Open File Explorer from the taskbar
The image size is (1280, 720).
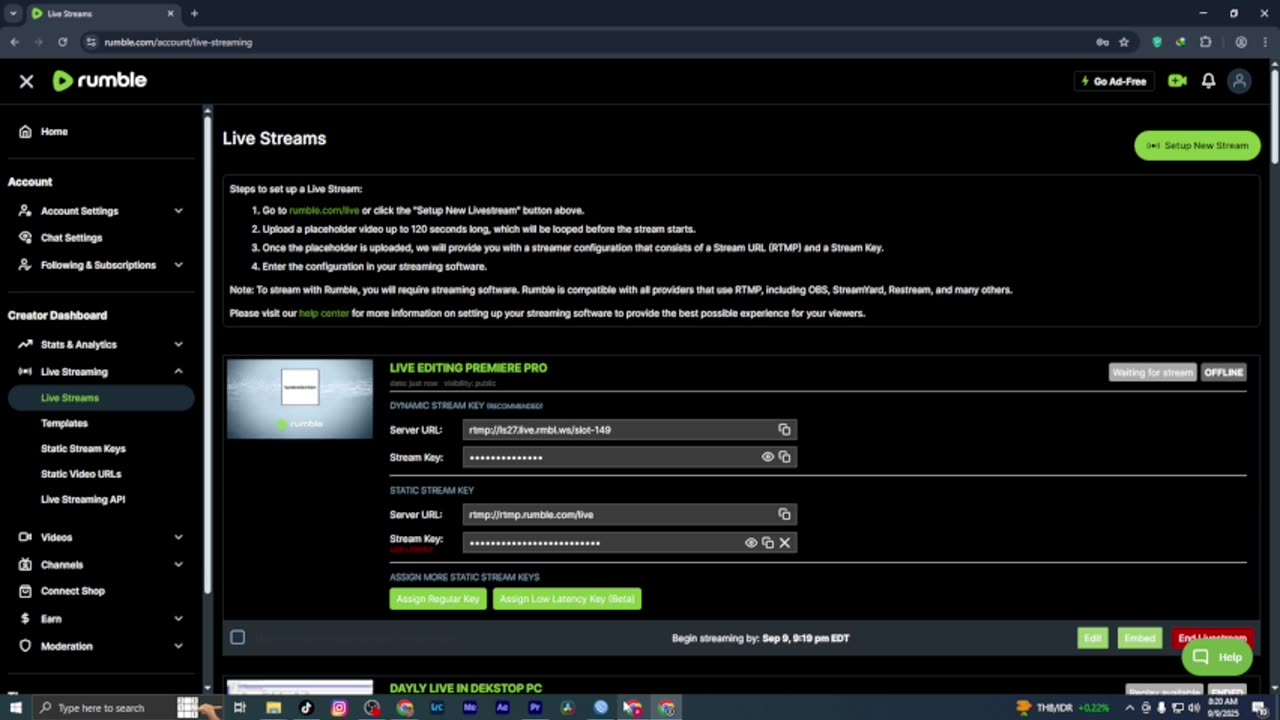coord(273,707)
